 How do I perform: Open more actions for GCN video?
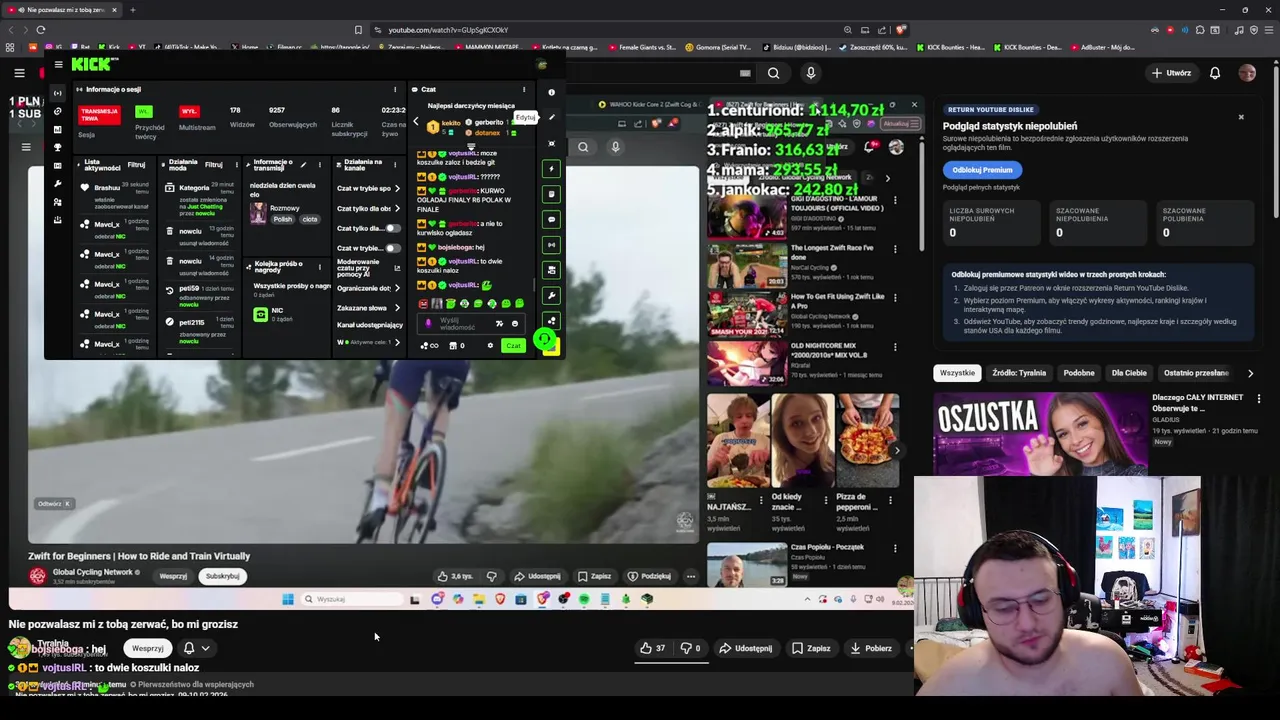point(690,576)
